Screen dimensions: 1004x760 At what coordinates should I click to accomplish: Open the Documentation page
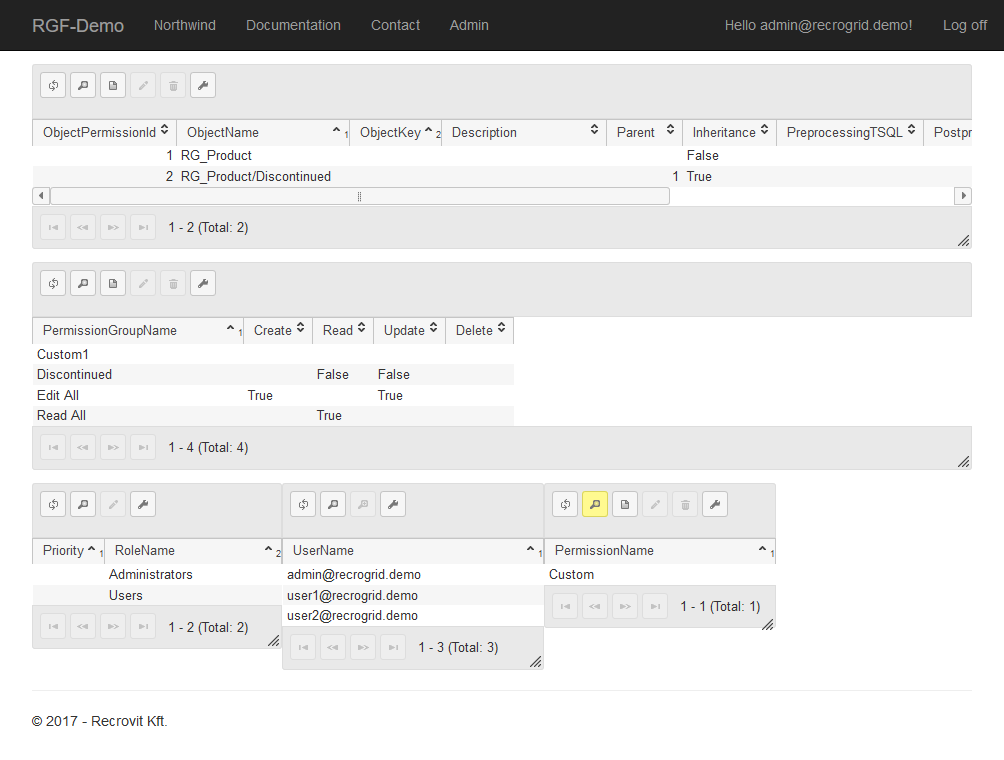[293, 25]
